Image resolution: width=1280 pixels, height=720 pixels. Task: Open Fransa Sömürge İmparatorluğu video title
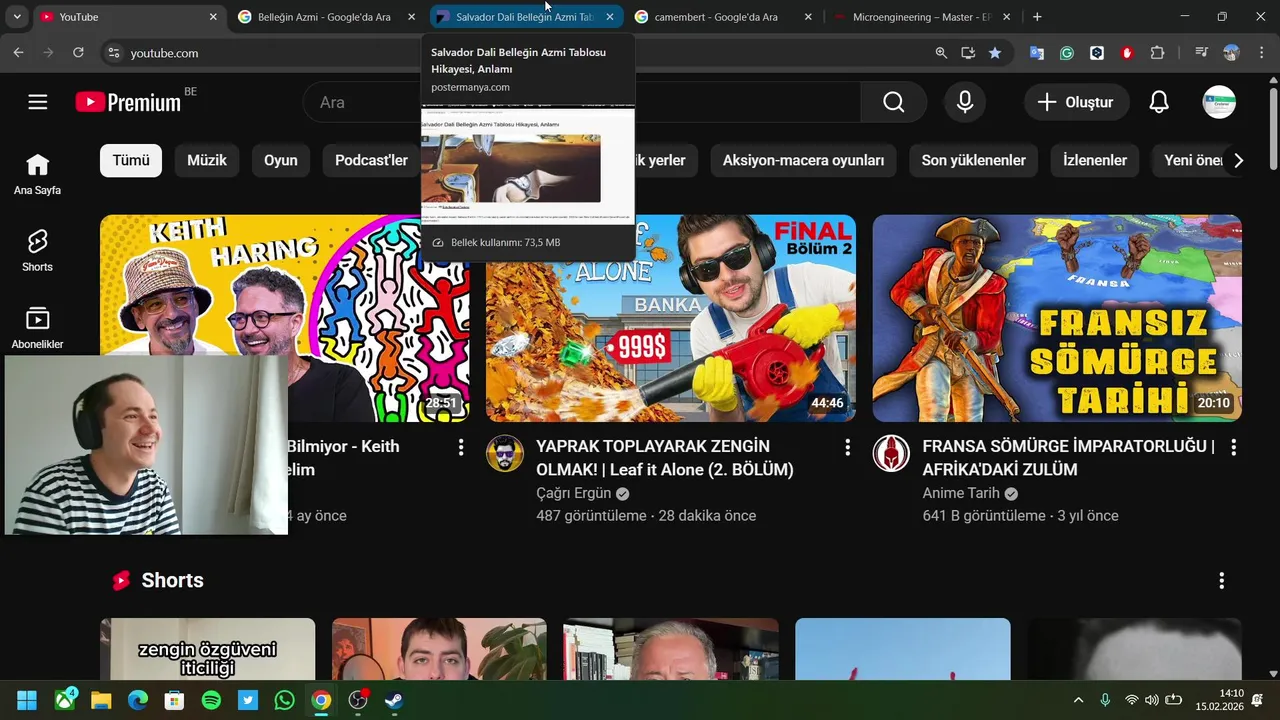(1068, 458)
